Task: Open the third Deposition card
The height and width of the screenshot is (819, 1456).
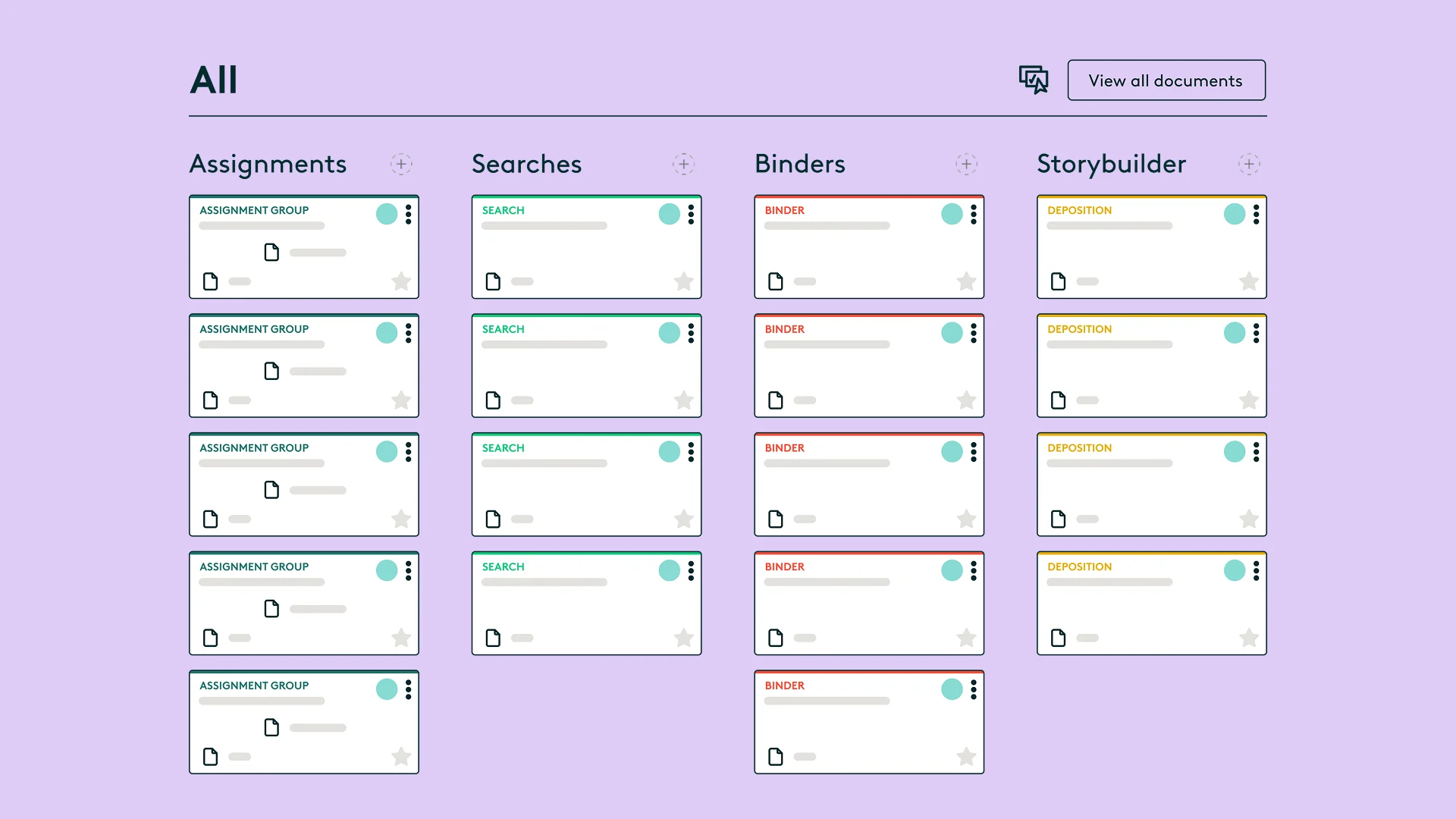Action: click(x=1150, y=485)
